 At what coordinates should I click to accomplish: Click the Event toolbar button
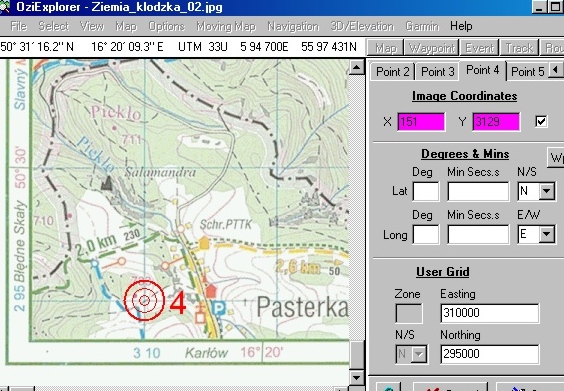click(x=479, y=48)
